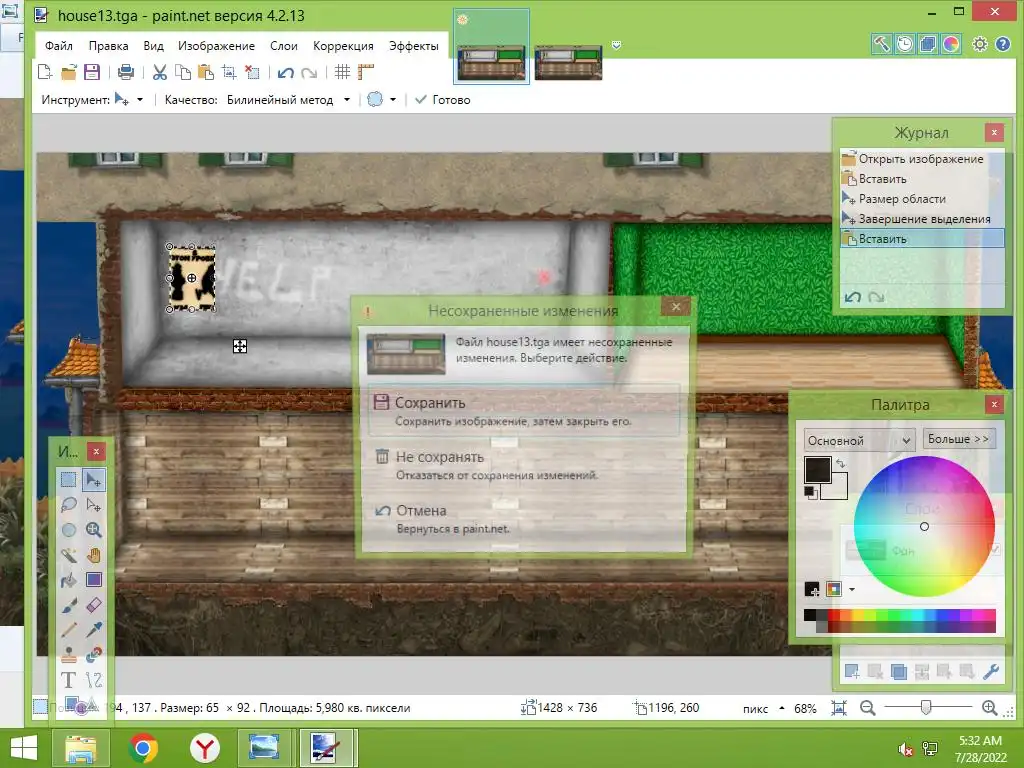
Task: Select the Paint Bucket tool
Action: click(x=69, y=580)
